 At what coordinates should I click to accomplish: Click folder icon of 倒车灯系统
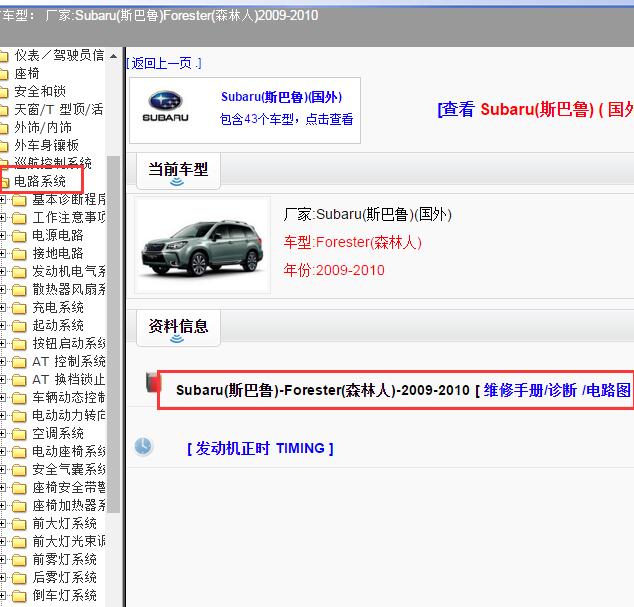pyautogui.click(x=19, y=596)
